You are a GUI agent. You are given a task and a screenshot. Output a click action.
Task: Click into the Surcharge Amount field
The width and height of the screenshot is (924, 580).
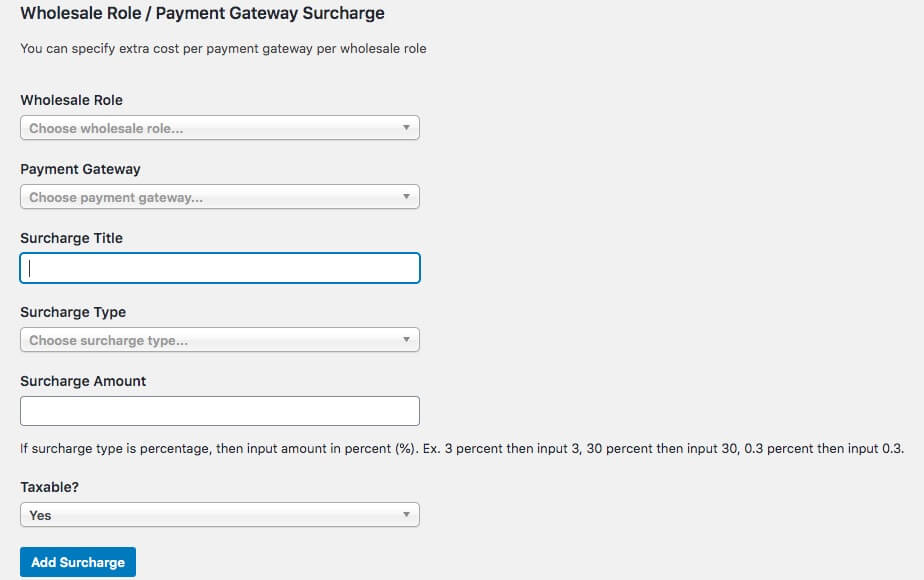tap(220, 411)
